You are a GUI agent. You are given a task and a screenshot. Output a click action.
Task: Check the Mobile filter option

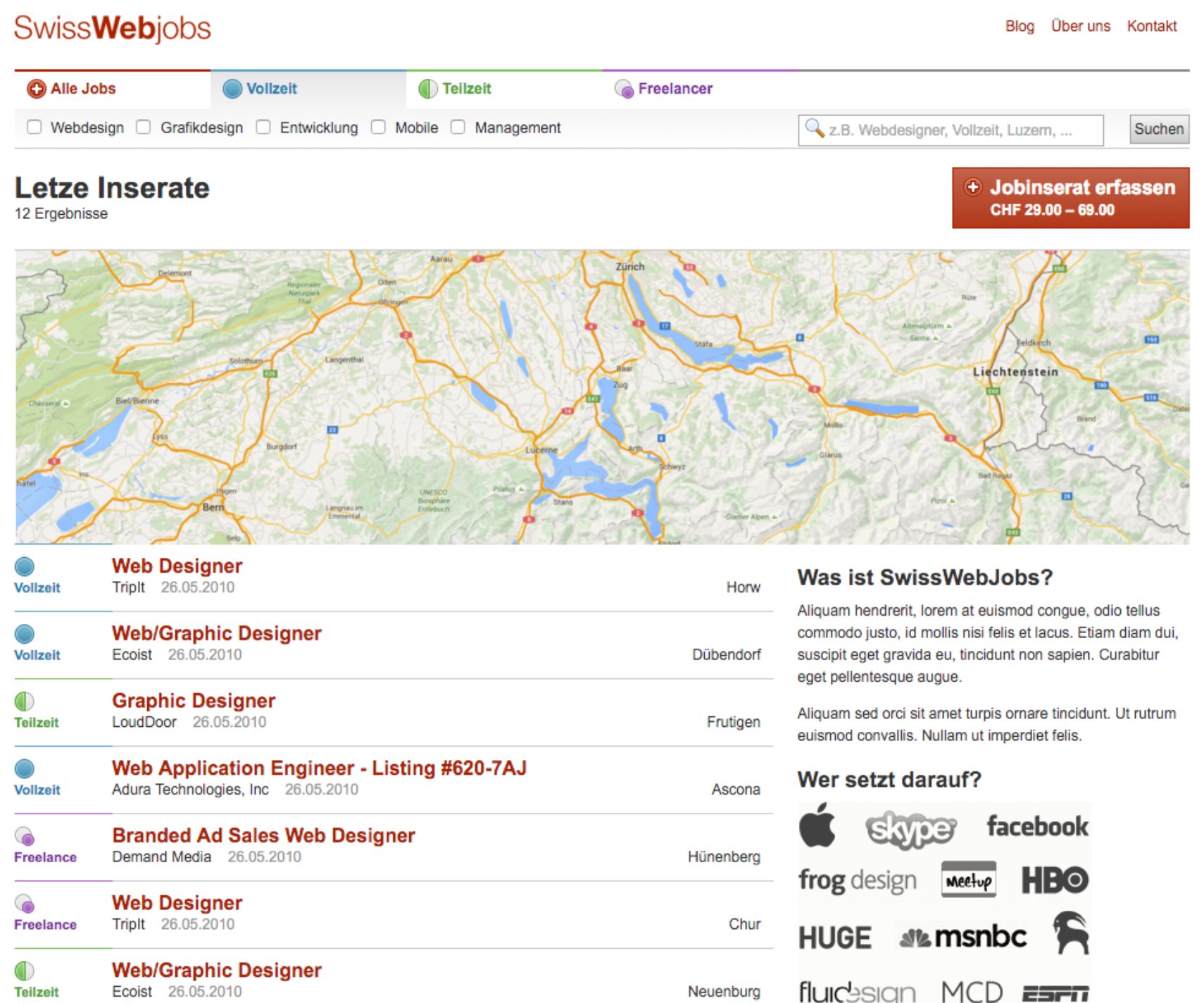(x=378, y=127)
